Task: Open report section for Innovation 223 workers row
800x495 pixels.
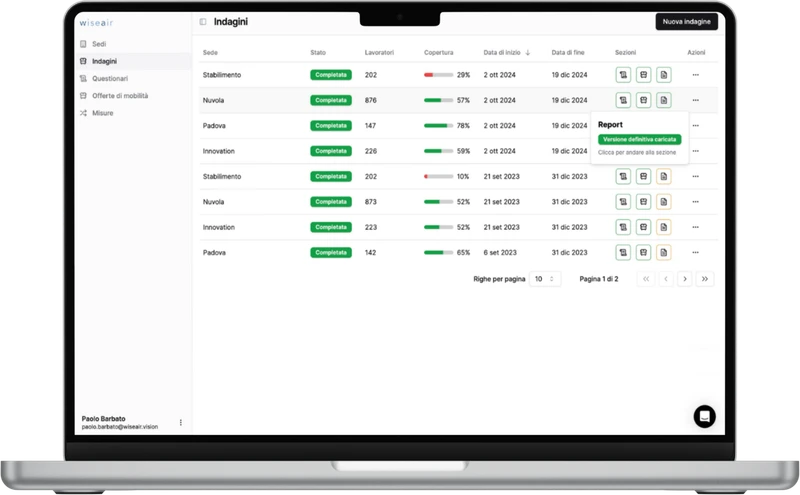Action: [x=663, y=227]
